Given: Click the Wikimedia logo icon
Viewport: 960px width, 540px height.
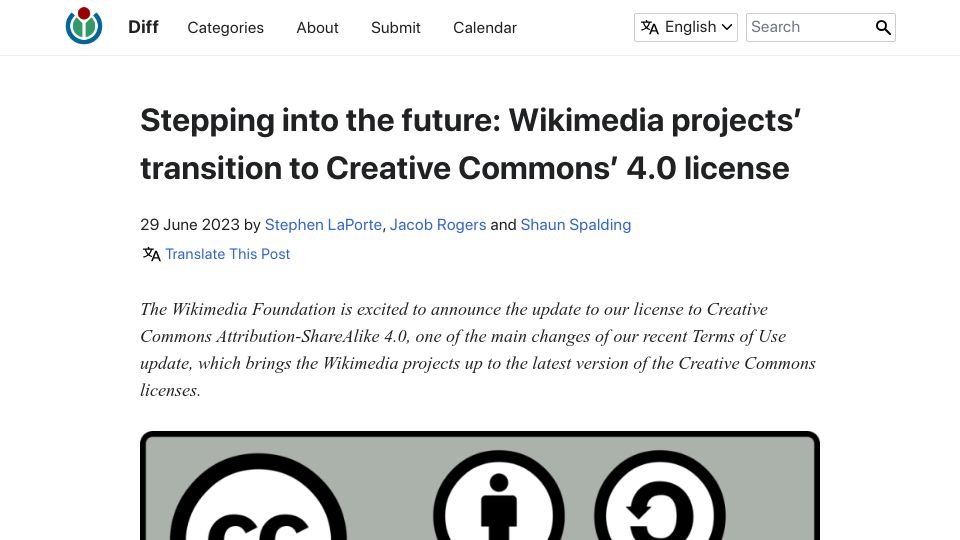Looking at the screenshot, I should 84,26.
